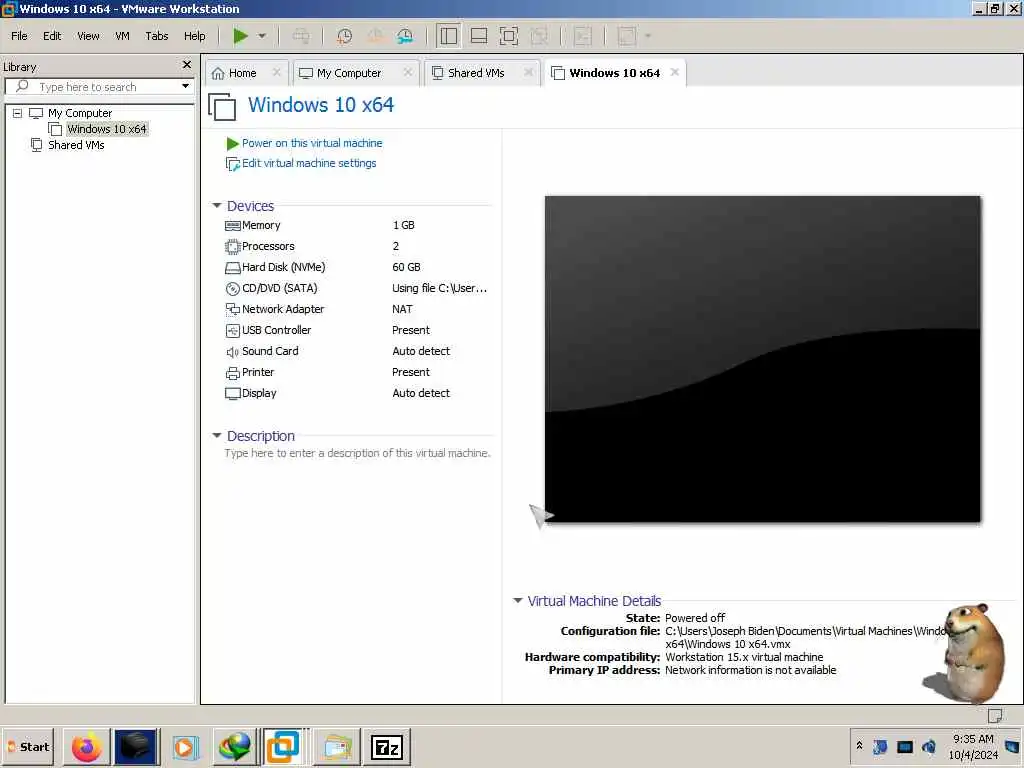Click the green Power On toolbar button
Image resolution: width=1024 pixels, height=768 pixels.
(240, 36)
